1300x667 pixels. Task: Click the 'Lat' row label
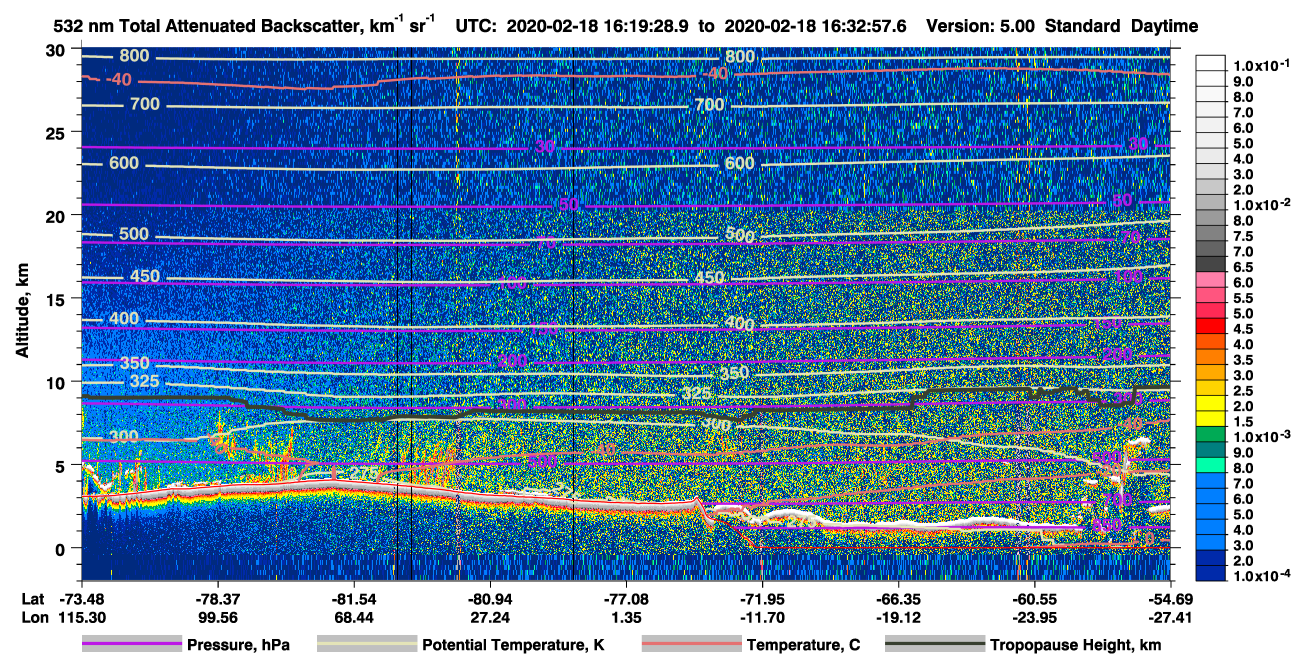(x=33, y=599)
